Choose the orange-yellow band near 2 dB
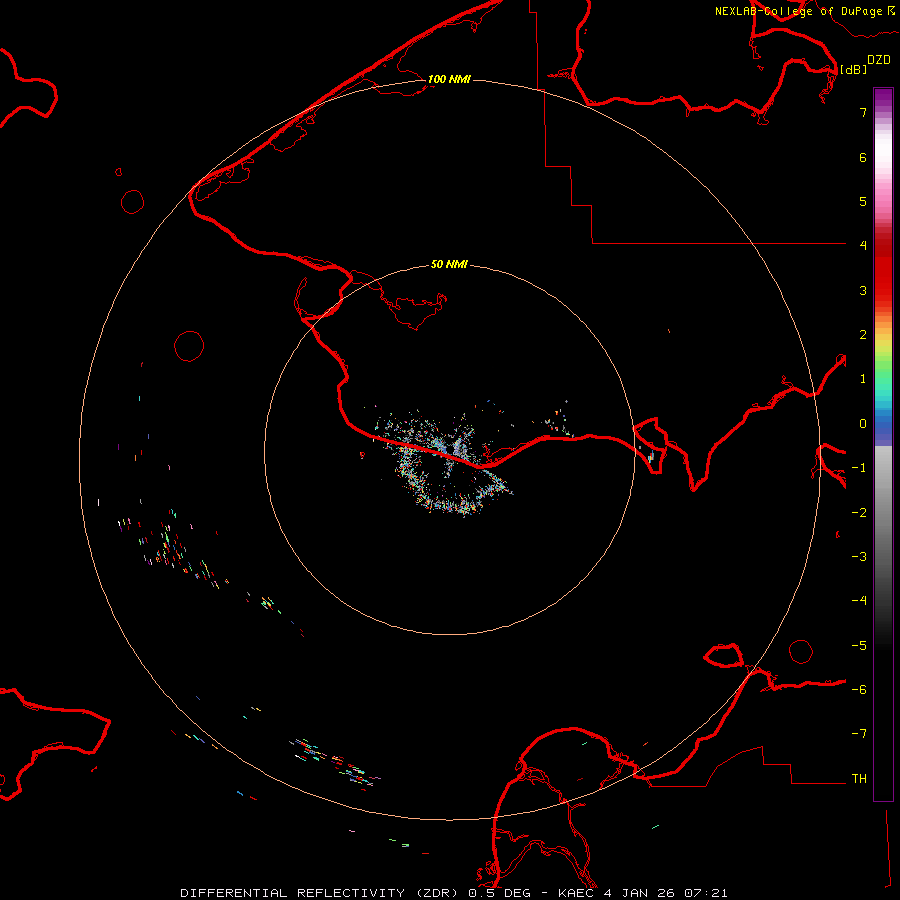 click(x=883, y=335)
